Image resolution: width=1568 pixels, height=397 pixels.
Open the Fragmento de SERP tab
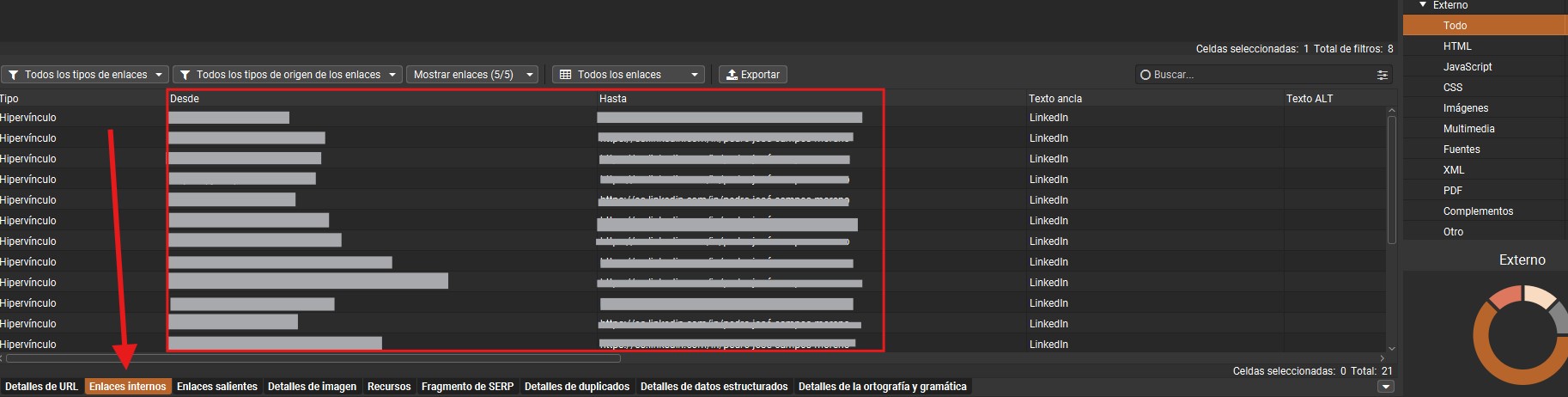coord(467,387)
